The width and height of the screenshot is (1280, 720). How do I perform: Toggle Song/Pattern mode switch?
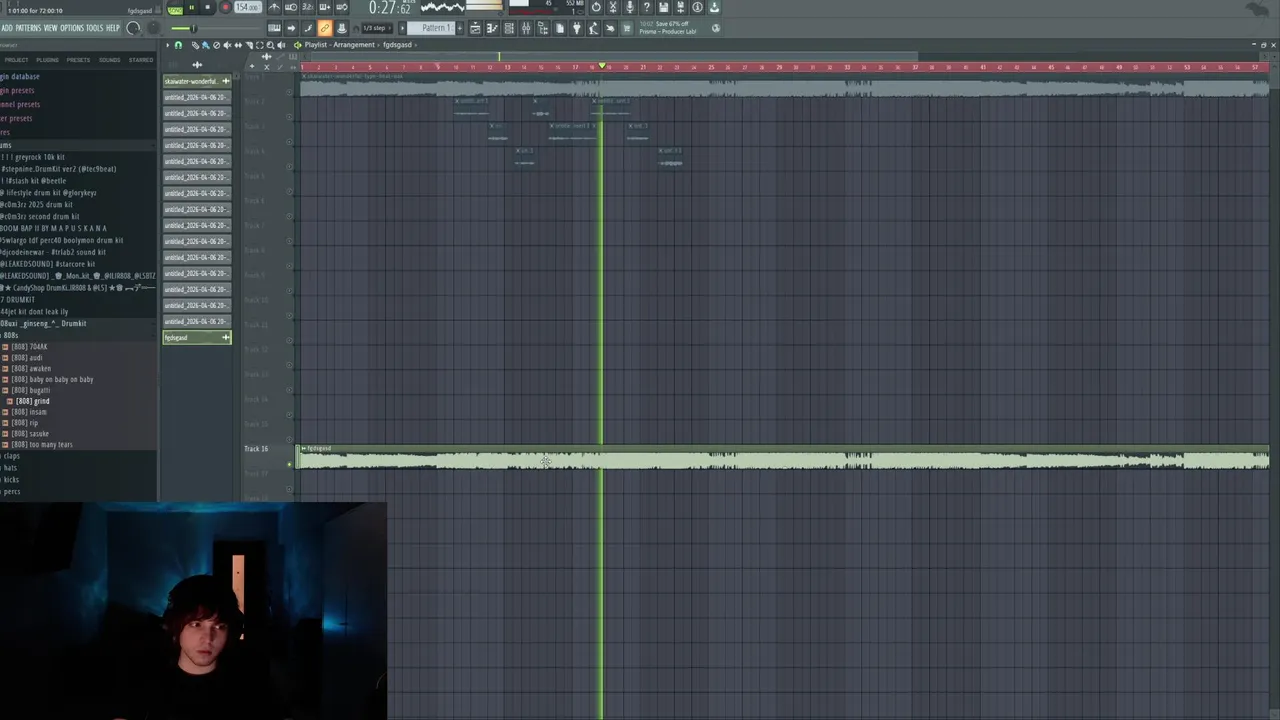(x=175, y=8)
